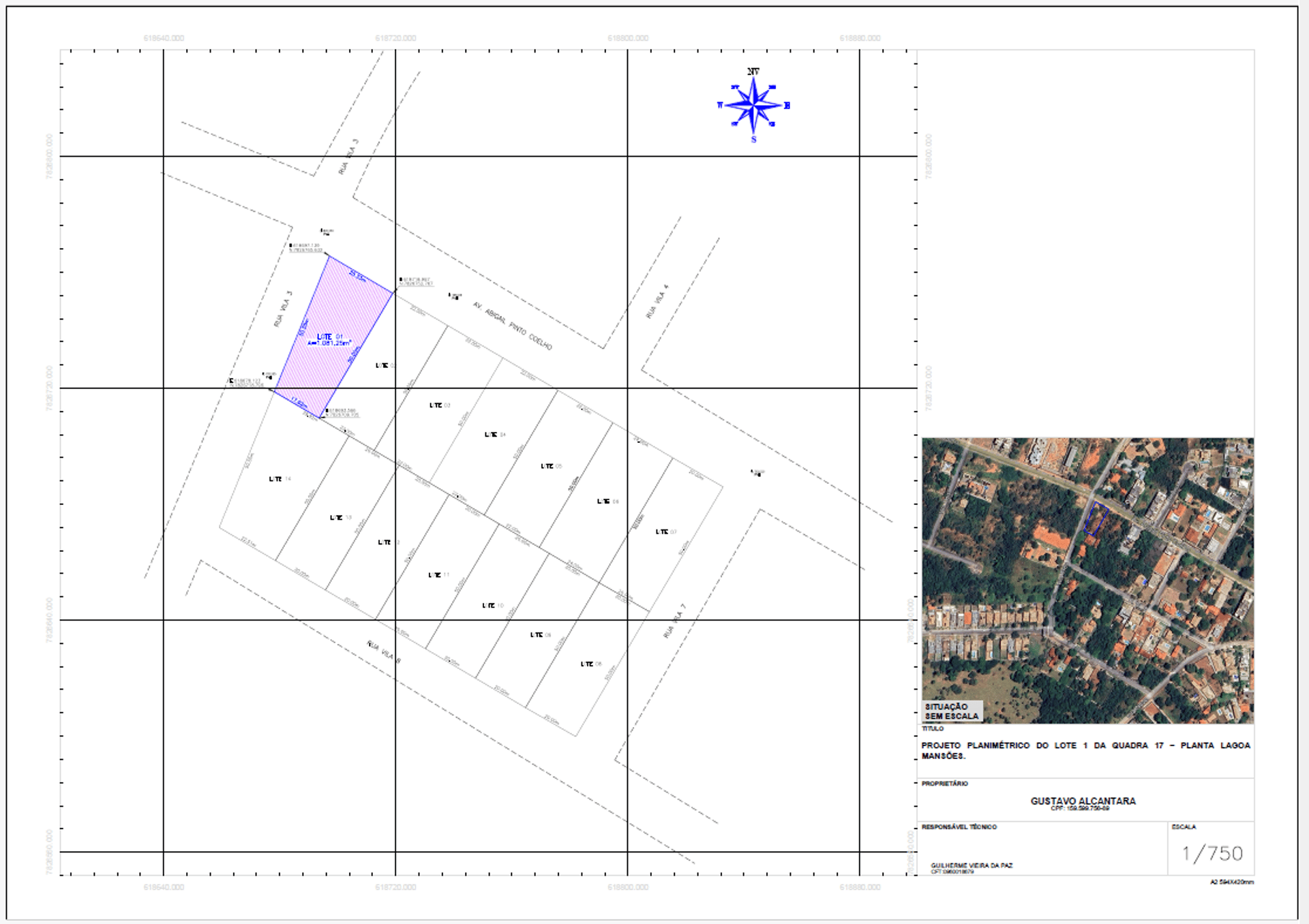This screenshot has width=1309, height=924.
Task: Click the 'LOTE 04' label
Action: 495,435
